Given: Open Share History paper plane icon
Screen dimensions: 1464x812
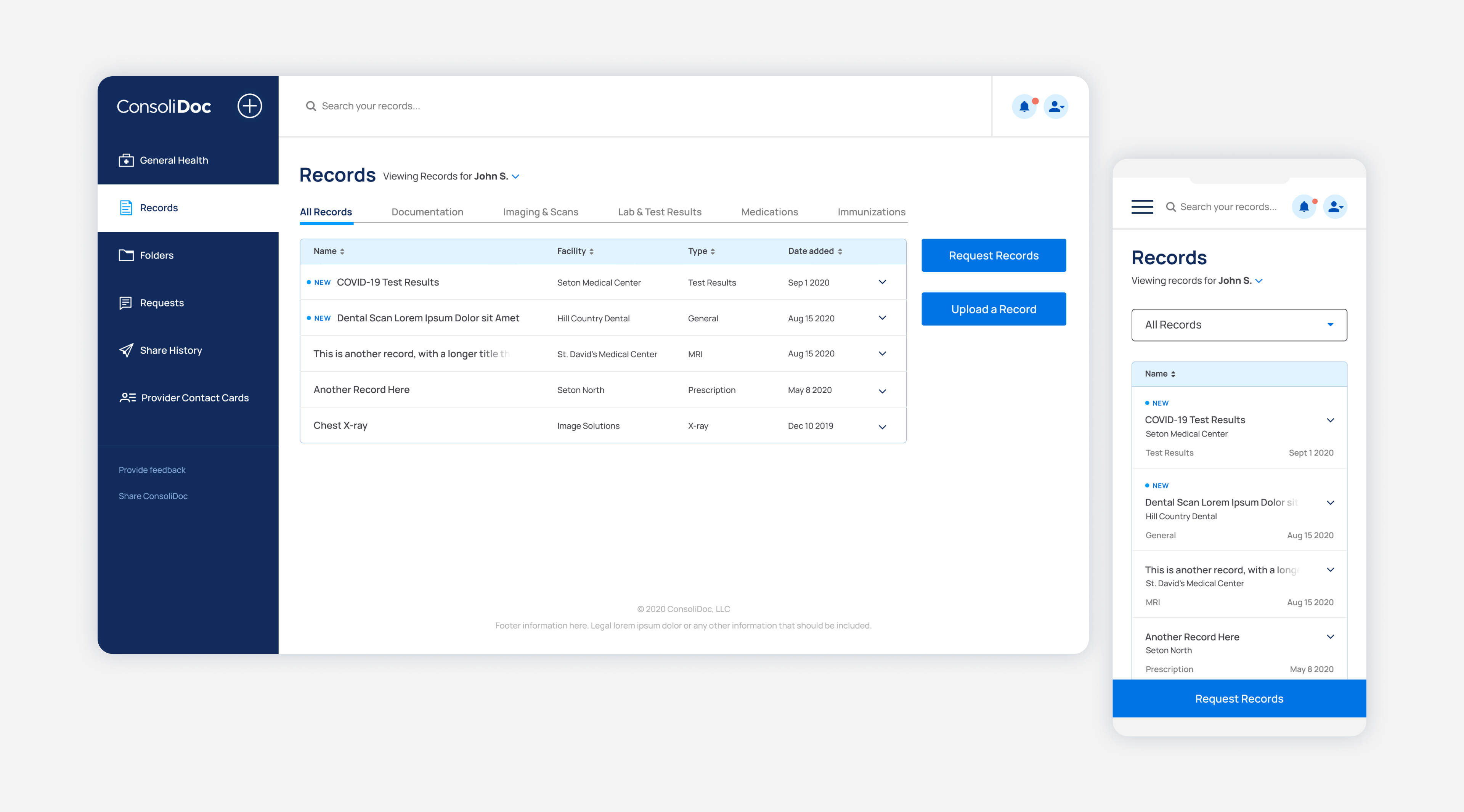Looking at the screenshot, I should pyautogui.click(x=126, y=350).
